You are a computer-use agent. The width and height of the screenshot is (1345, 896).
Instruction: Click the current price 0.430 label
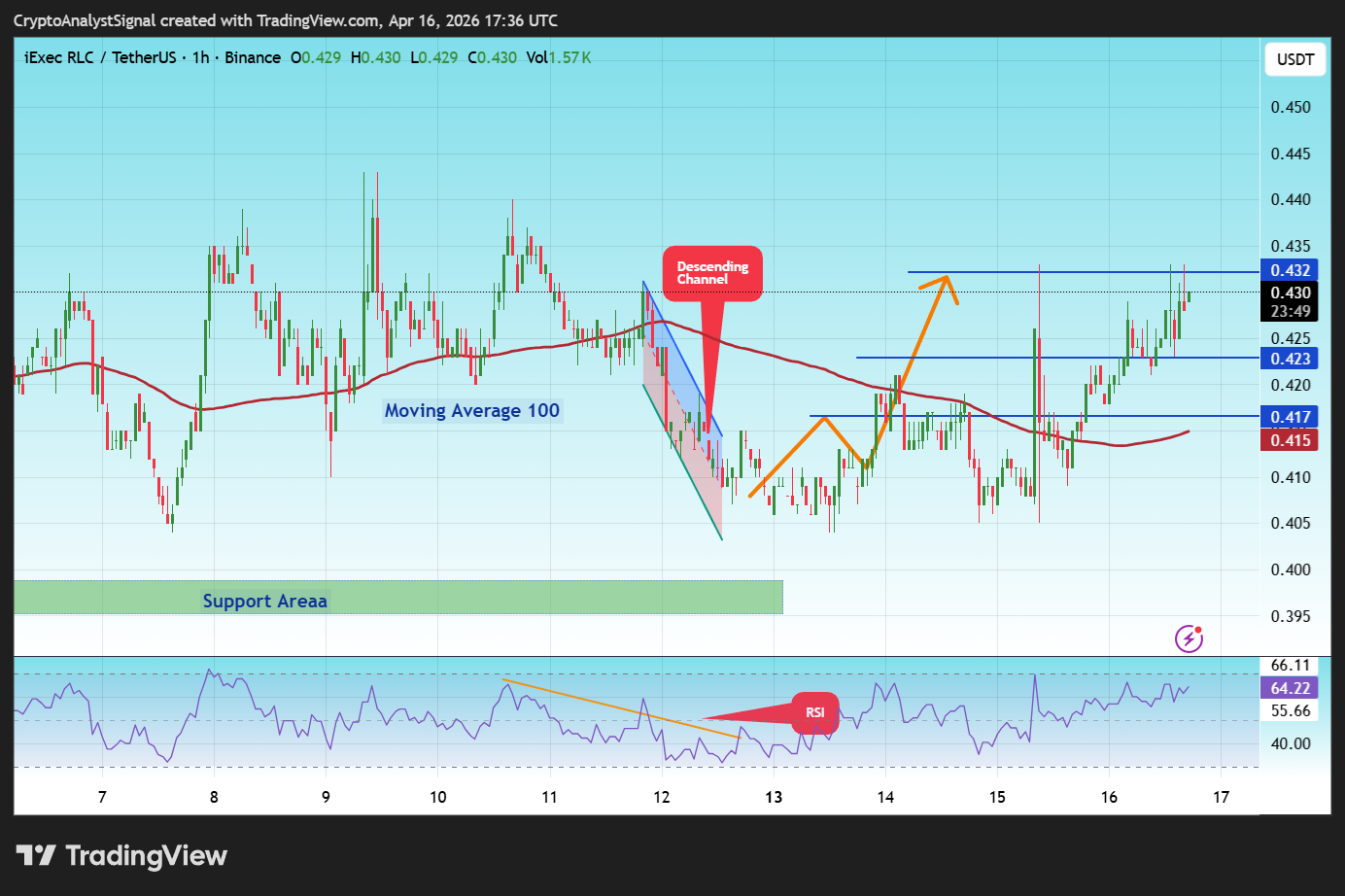click(1290, 293)
